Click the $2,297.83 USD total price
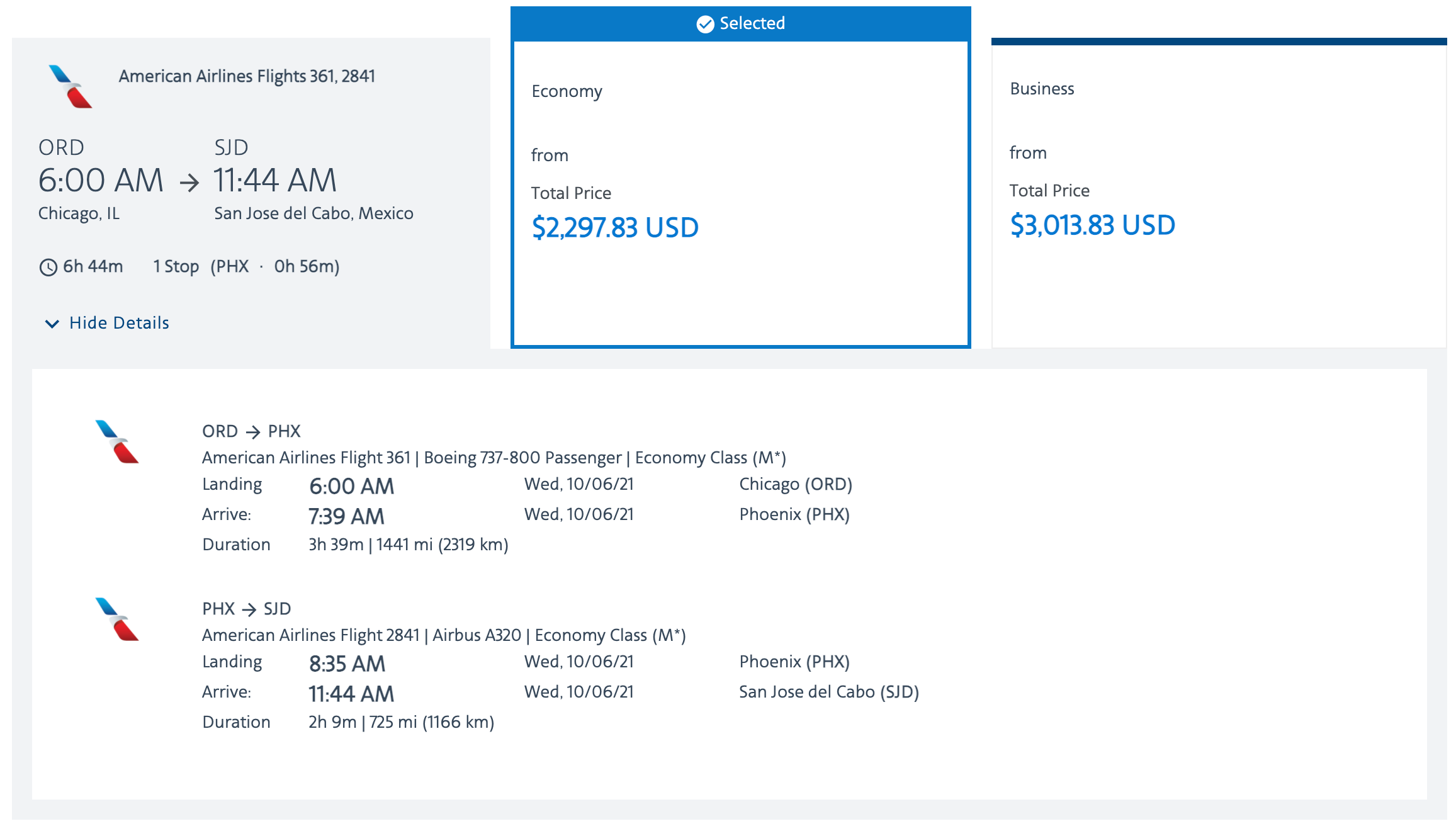This screenshot has width=1456, height=826. (615, 227)
